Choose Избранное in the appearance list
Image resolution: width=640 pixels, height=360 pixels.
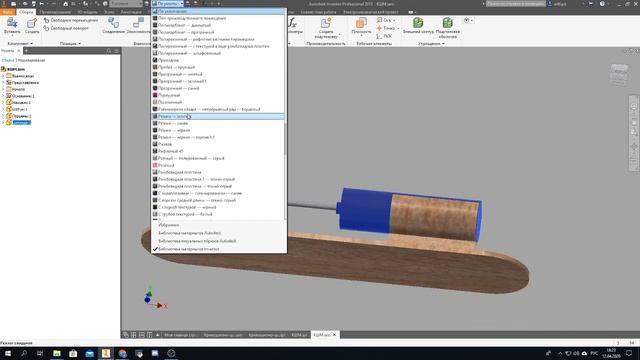pos(168,225)
